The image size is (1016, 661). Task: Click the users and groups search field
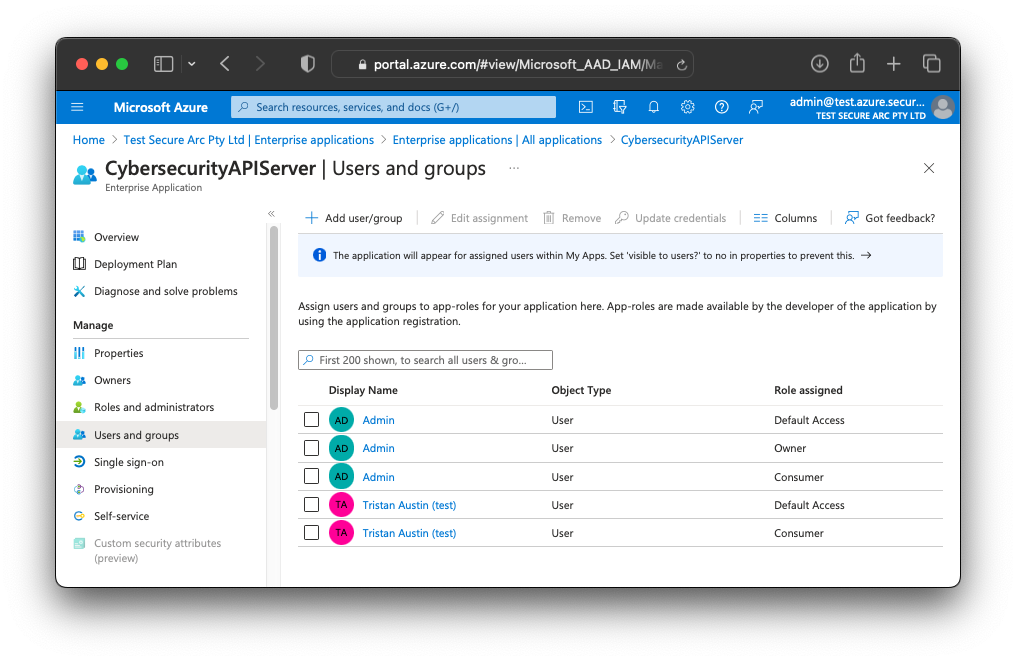(425, 360)
